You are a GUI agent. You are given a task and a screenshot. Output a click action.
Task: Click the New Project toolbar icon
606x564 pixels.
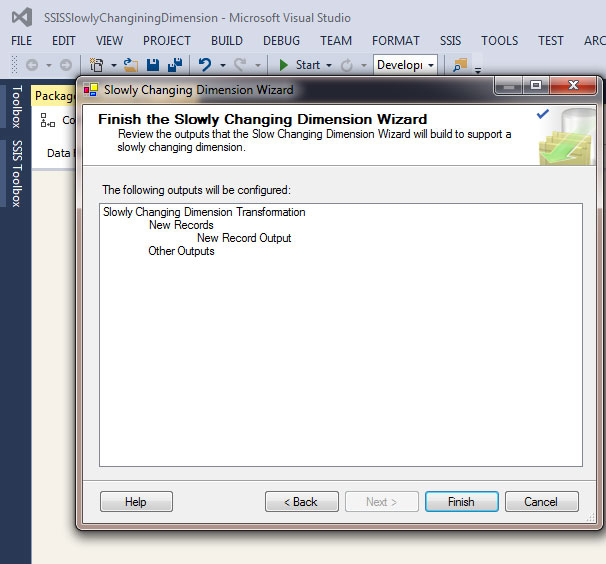96,65
